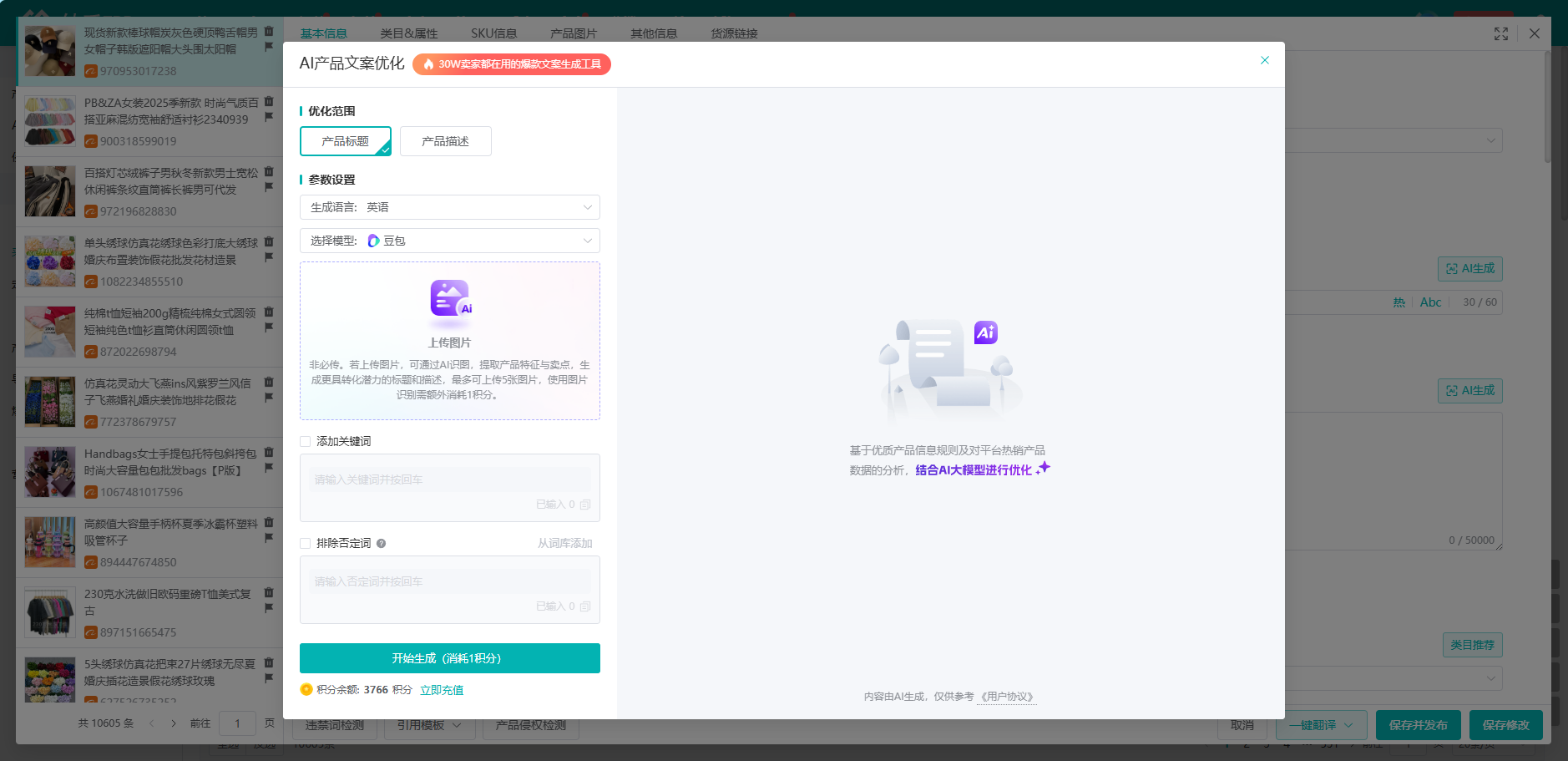Click the page number input box
Viewport: 1568px width, 761px height.
click(x=237, y=723)
